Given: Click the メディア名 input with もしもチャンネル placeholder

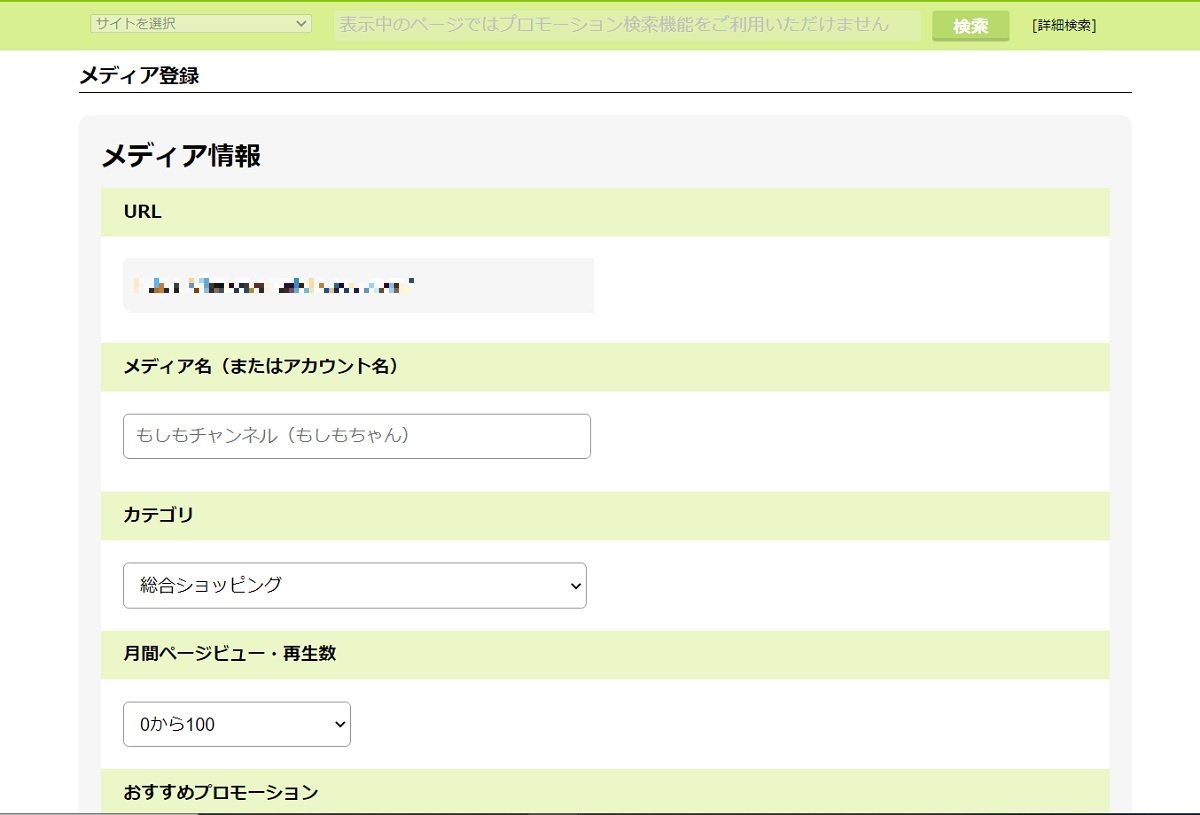Looking at the screenshot, I should click(356, 435).
